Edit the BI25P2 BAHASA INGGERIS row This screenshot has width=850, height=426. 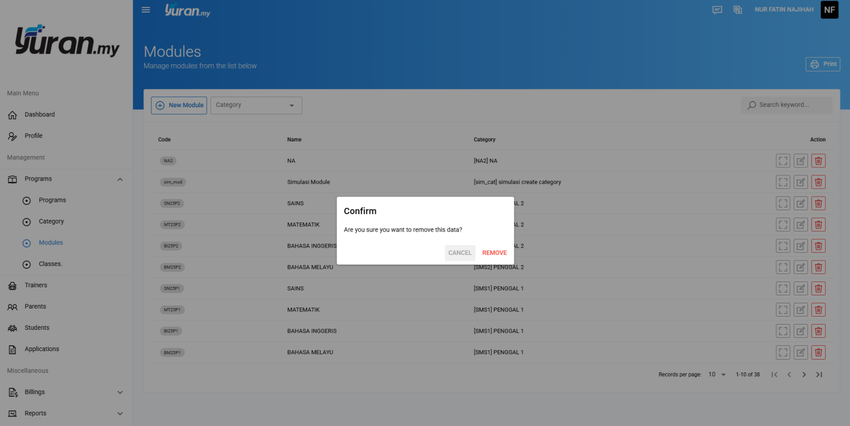tap(801, 246)
